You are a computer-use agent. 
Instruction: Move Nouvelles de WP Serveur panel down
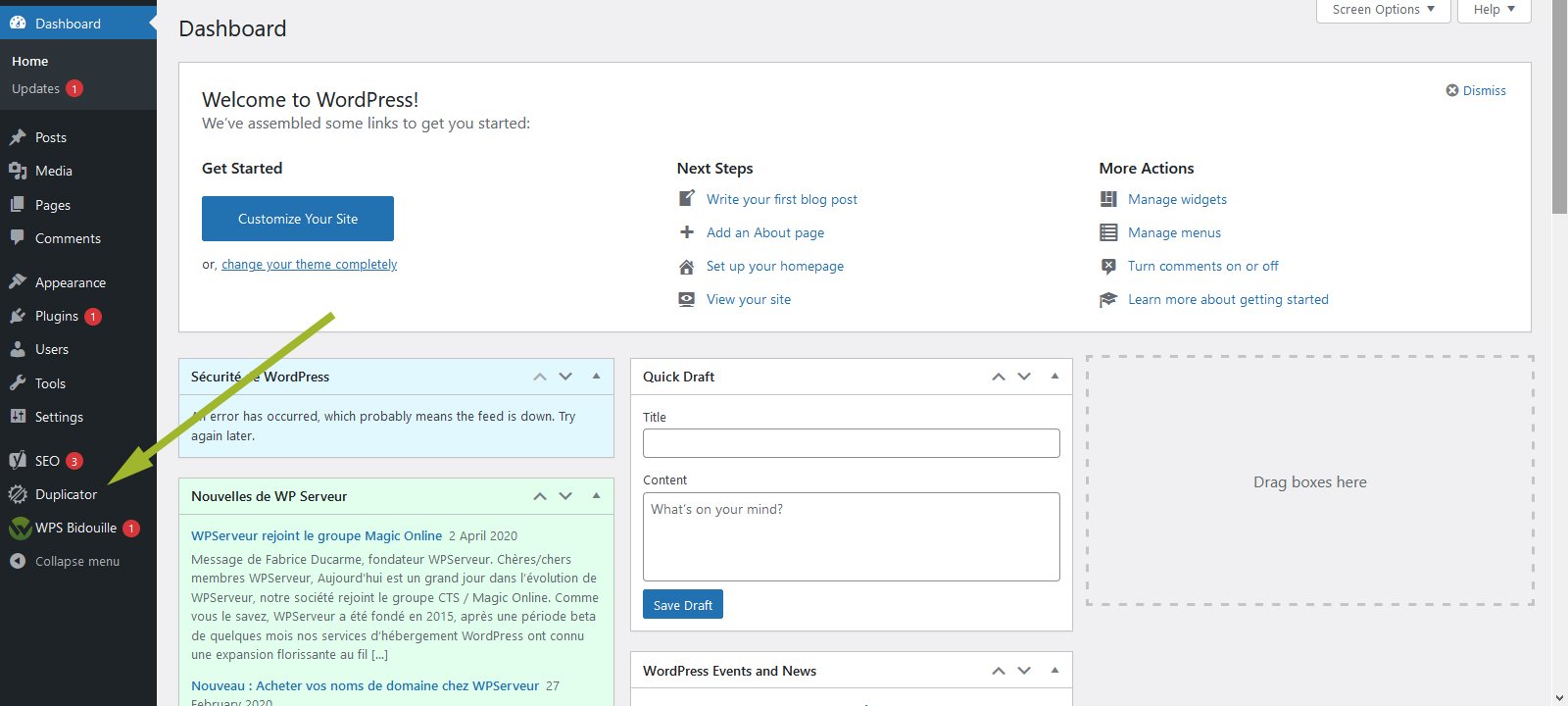click(x=565, y=496)
